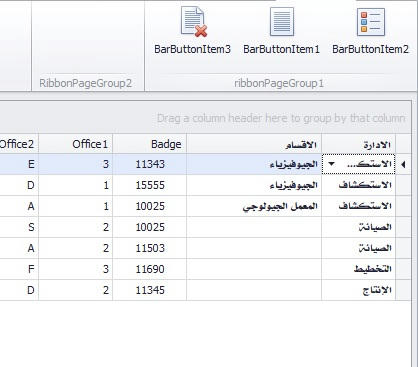The width and height of the screenshot is (418, 367).
Task: Click الاستكشاف in the المعمل الجيولوجي row
Action: pyautogui.click(x=359, y=206)
